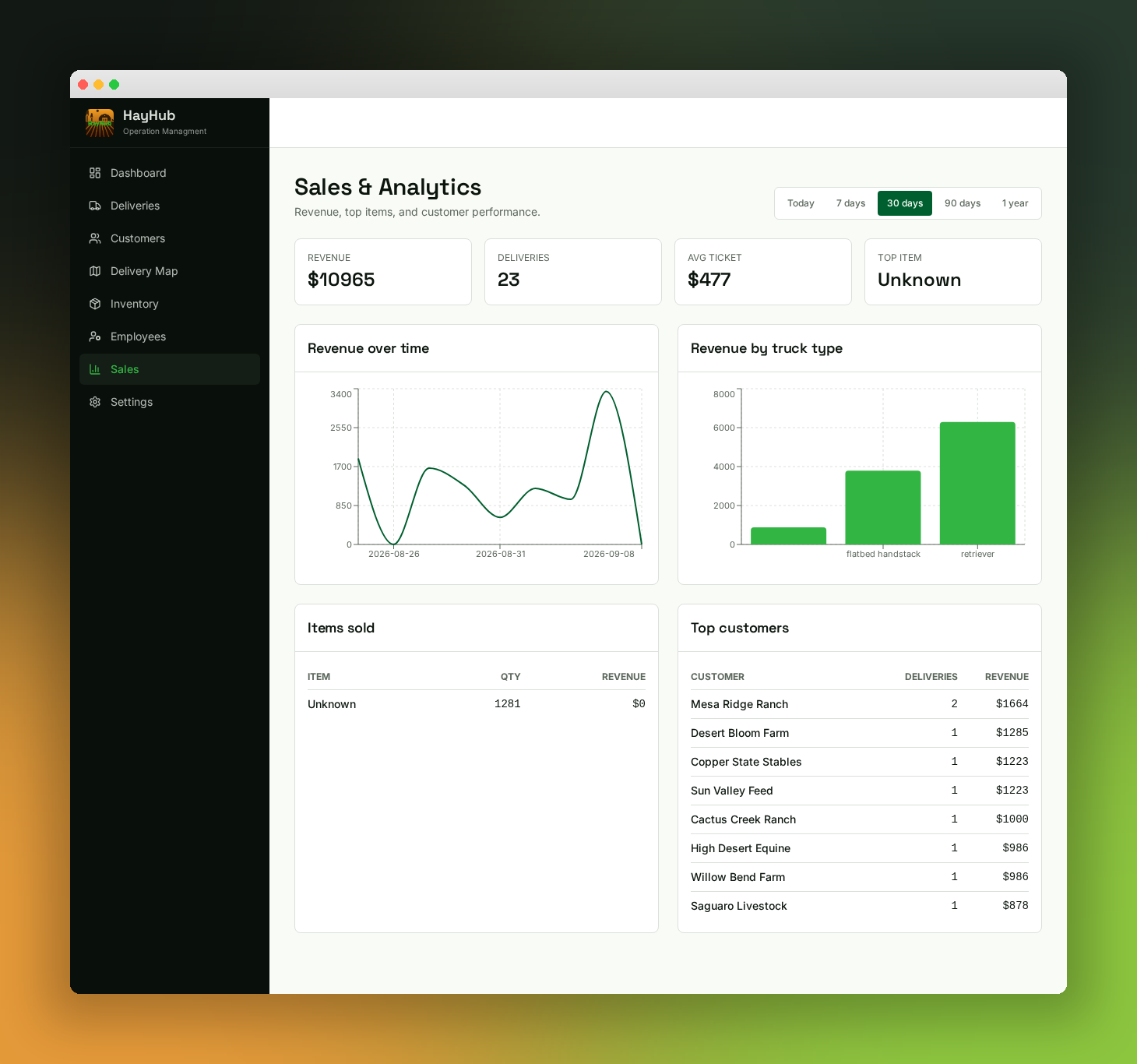Open the Dashboard page
This screenshot has width=1137, height=1064.
(170, 173)
